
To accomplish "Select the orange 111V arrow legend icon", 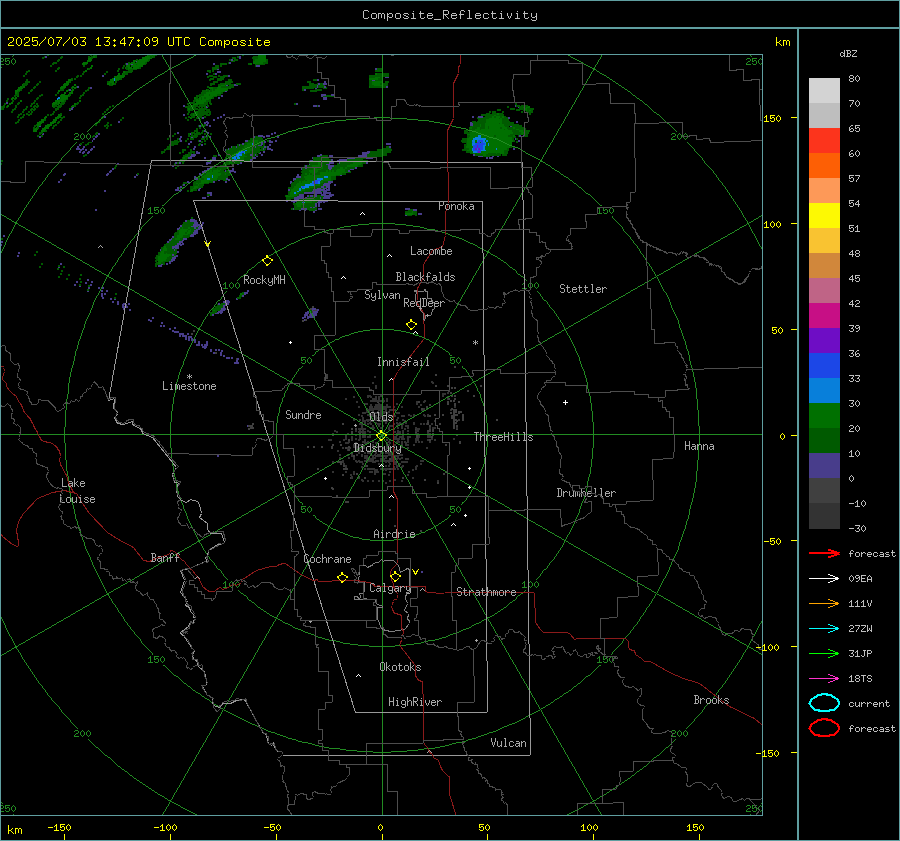I will (824, 603).
